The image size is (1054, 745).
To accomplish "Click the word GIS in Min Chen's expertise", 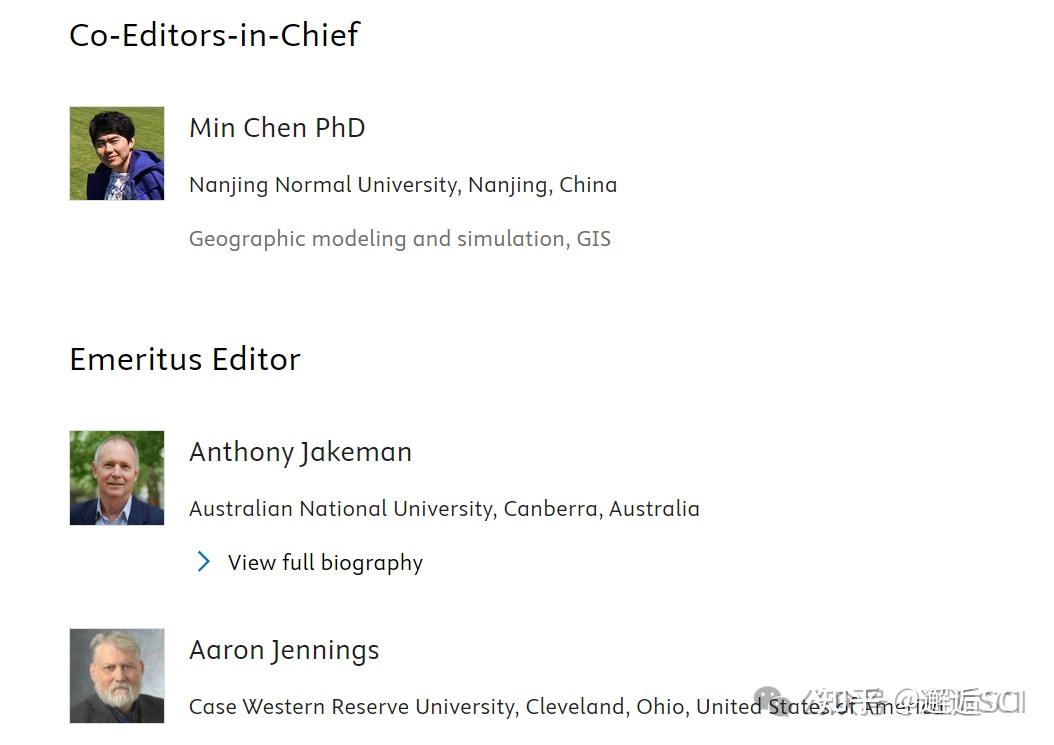I will click(594, 239).
